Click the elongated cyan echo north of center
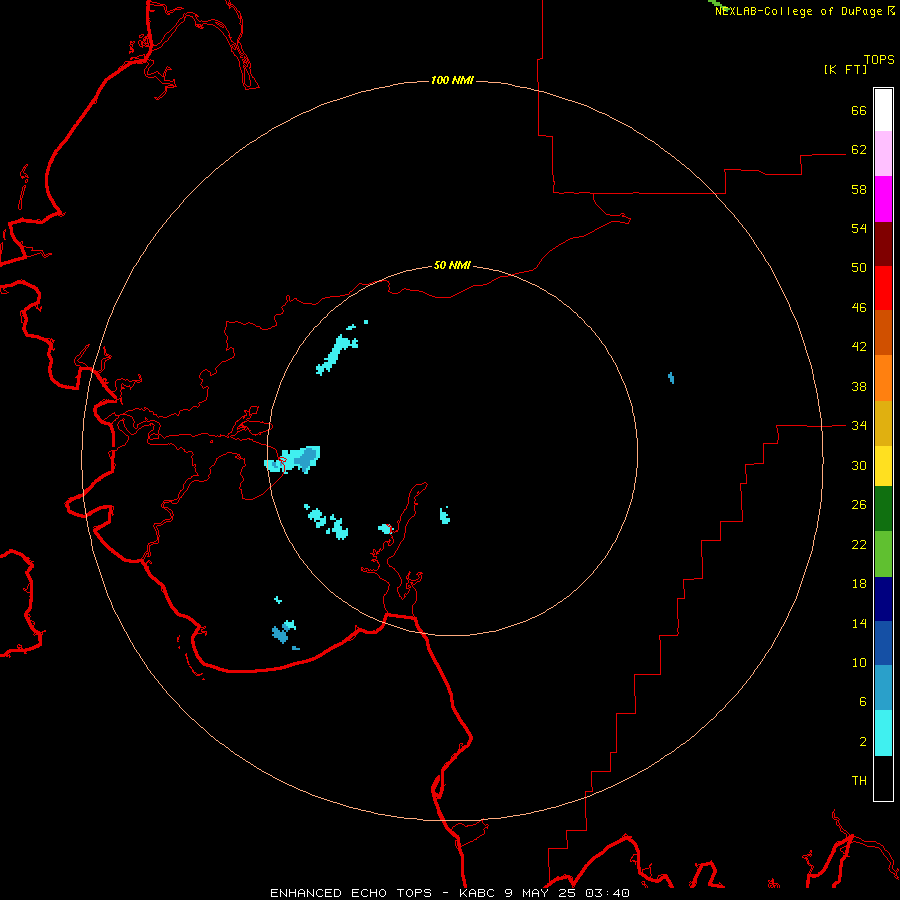This screenshot has width=900, height=900. point(338,354)
